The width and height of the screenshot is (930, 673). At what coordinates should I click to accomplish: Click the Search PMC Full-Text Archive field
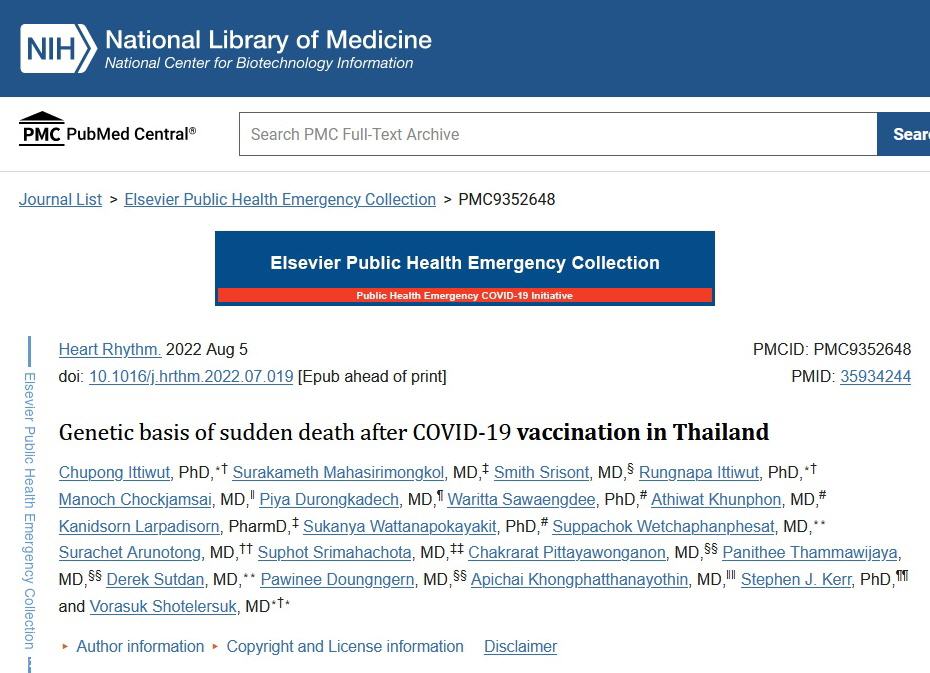pos(558,134)
